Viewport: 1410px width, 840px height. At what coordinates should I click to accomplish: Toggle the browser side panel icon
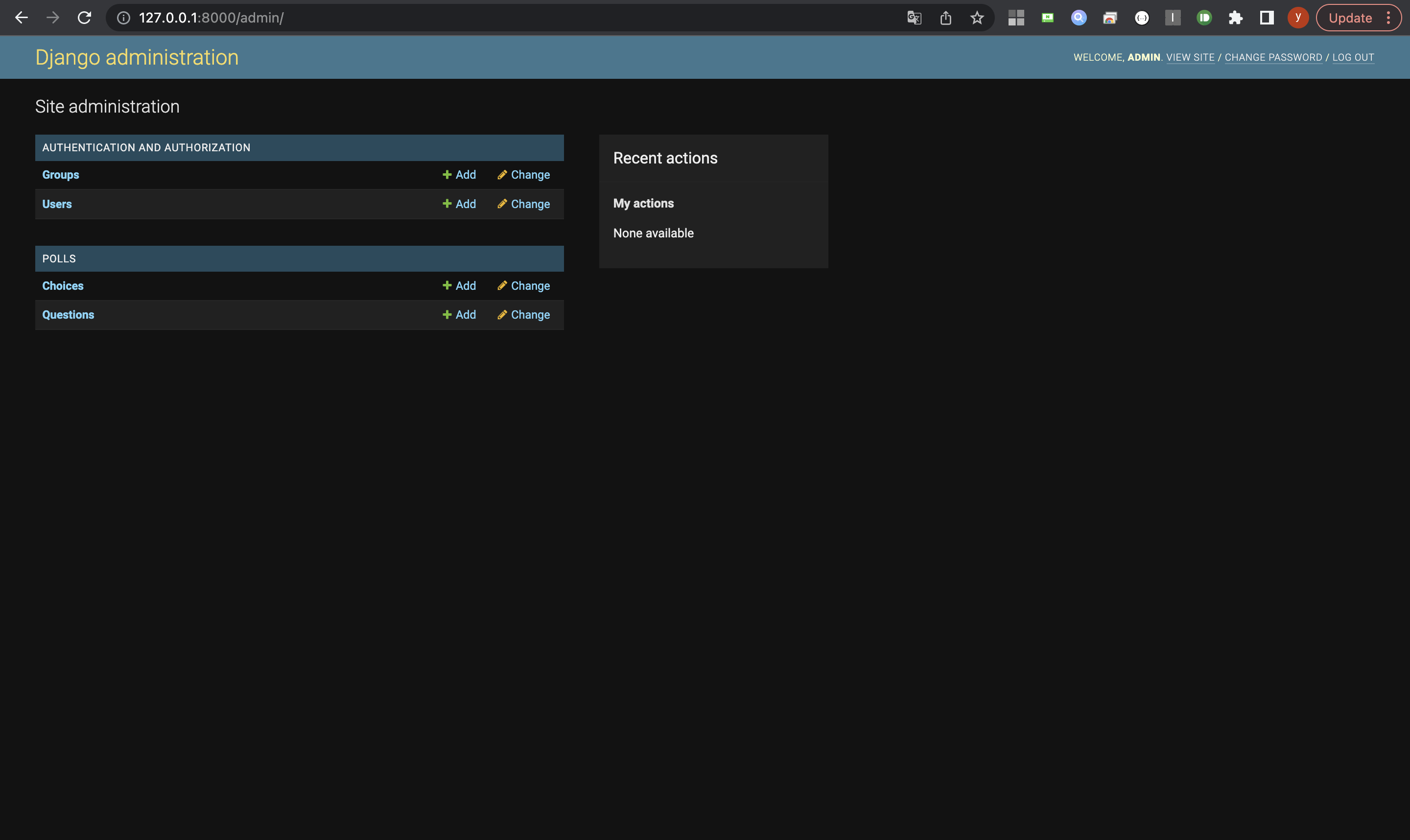pyautogui.click(x=1267, y=18)
